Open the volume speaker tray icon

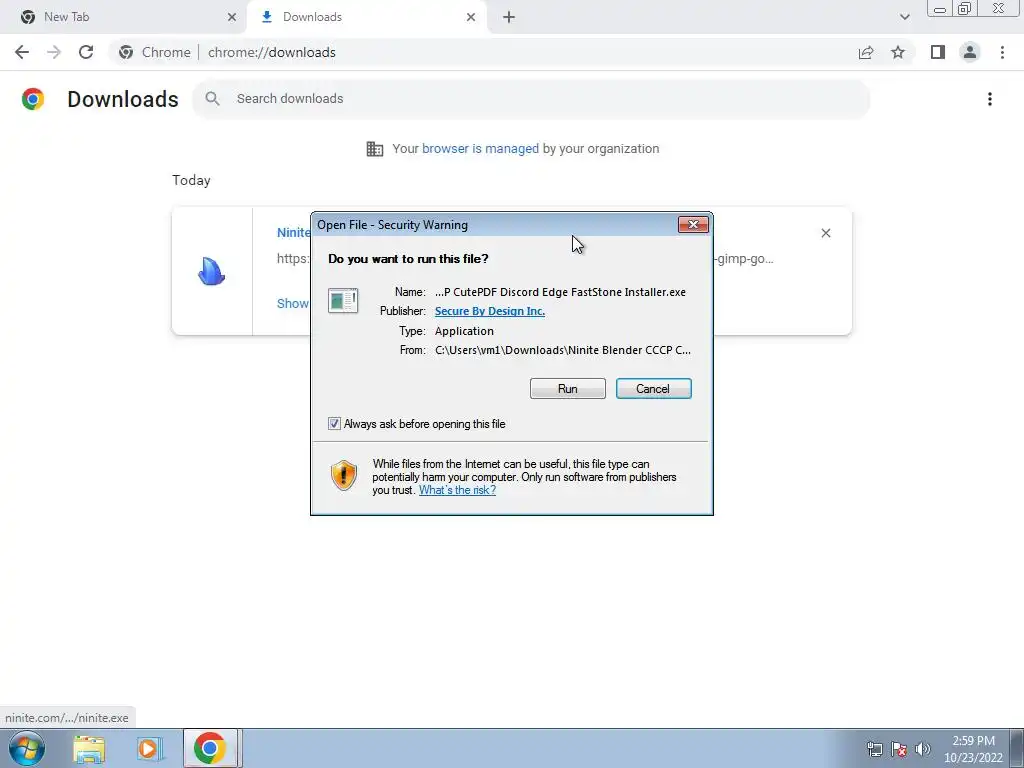923,749
